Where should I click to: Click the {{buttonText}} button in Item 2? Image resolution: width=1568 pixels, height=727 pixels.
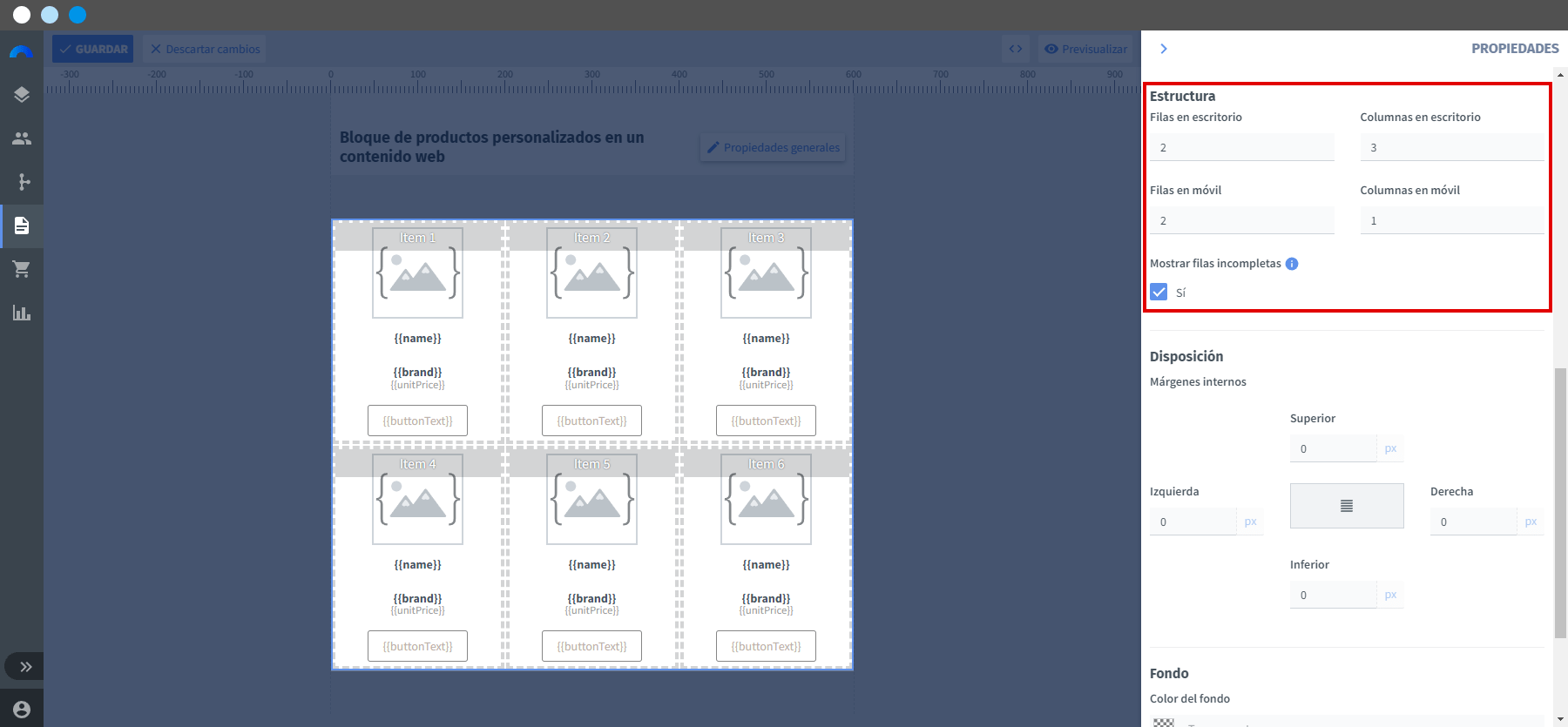pos(591,421)
